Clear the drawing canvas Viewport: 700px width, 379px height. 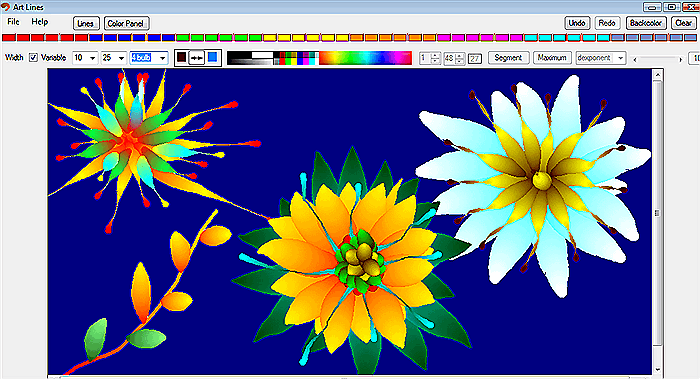[x=683, y=23]
